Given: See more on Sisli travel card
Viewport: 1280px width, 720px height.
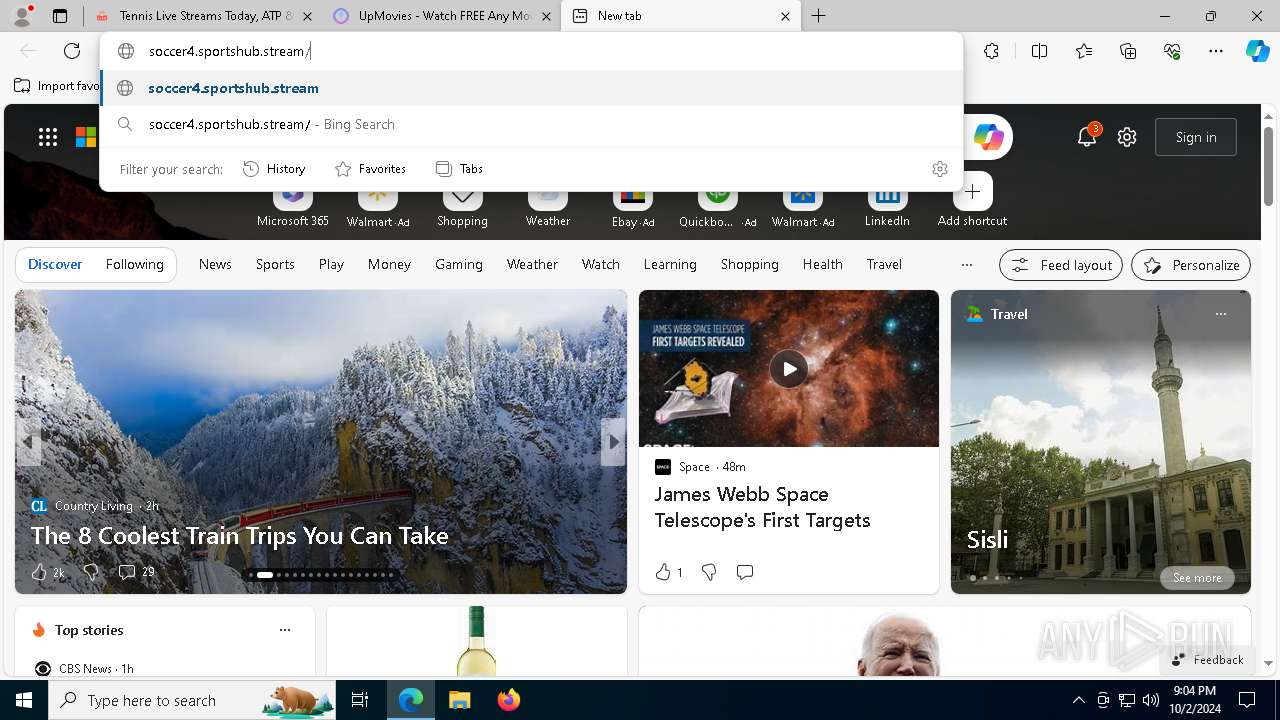Looking at the screenshot, I should pos(1197,578).
